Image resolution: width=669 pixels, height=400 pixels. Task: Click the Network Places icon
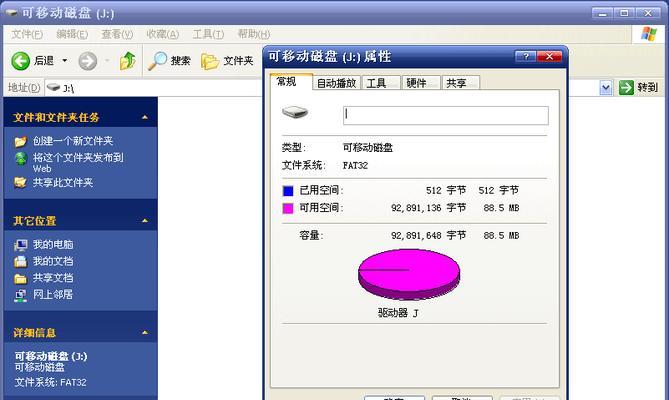pyautogui.click(x=20, y=295)
